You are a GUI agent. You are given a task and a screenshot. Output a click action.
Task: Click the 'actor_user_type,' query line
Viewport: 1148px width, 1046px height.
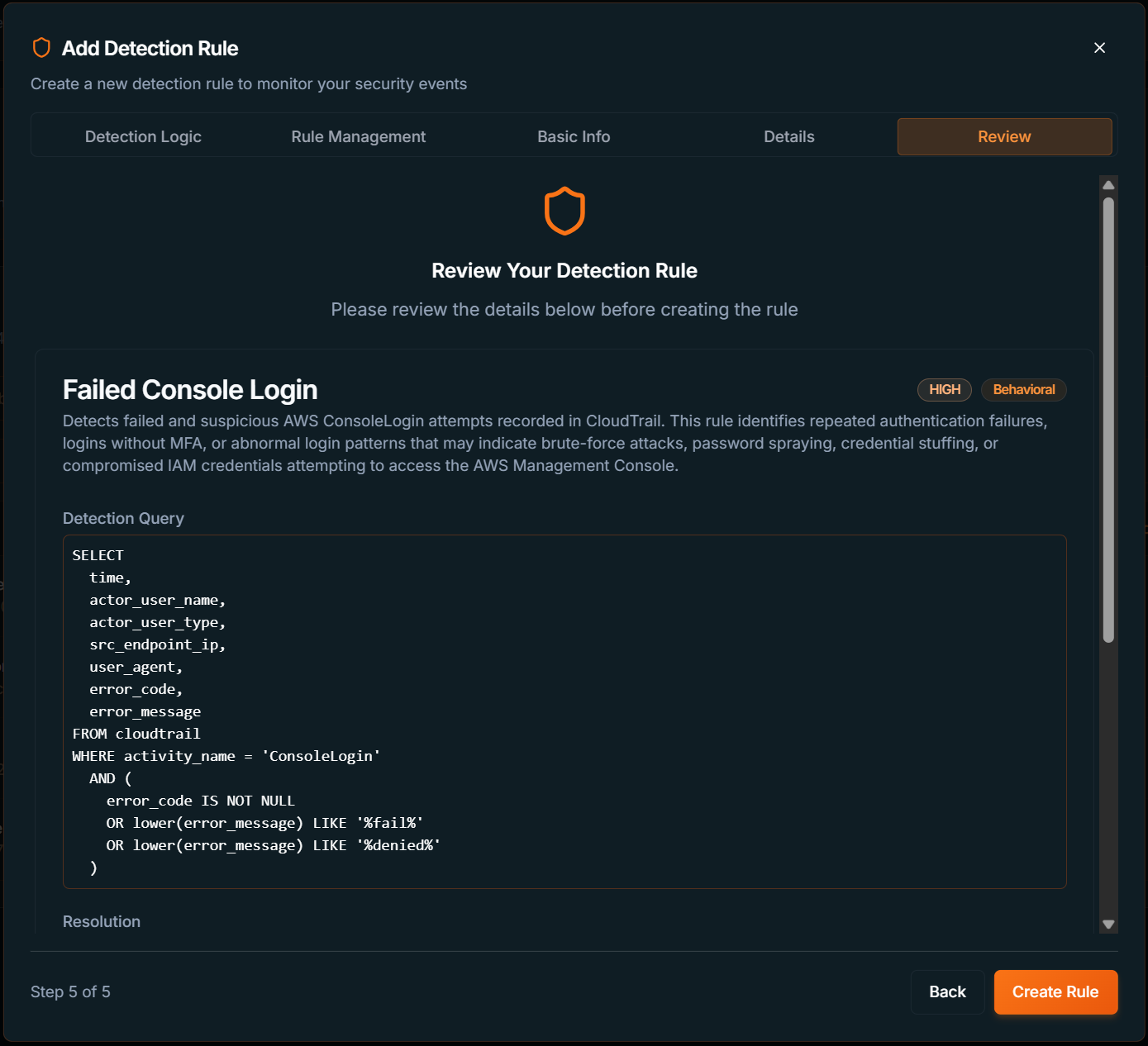157,622
